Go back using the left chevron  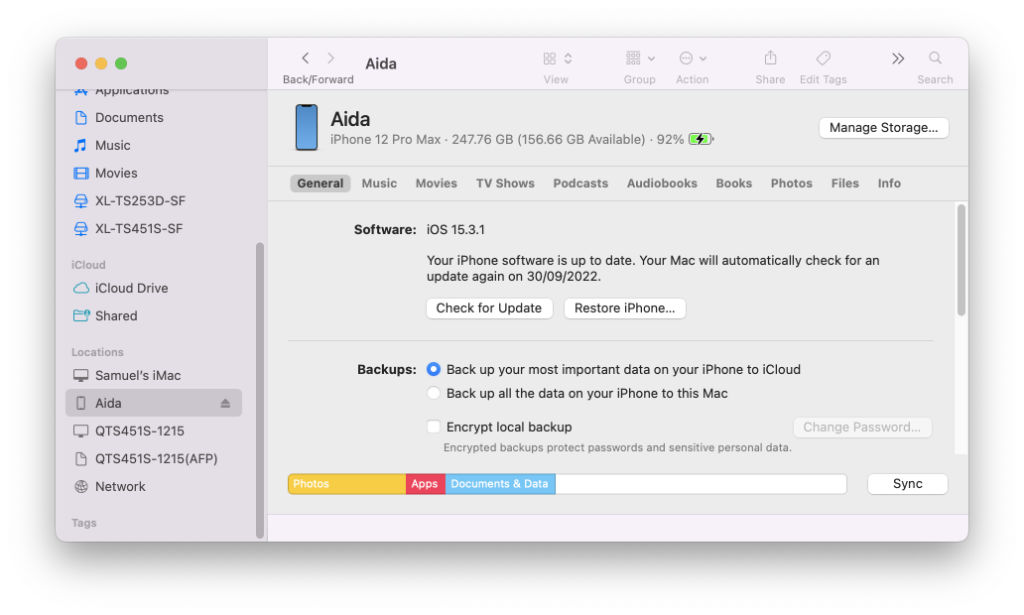click(x=306, y=58)
